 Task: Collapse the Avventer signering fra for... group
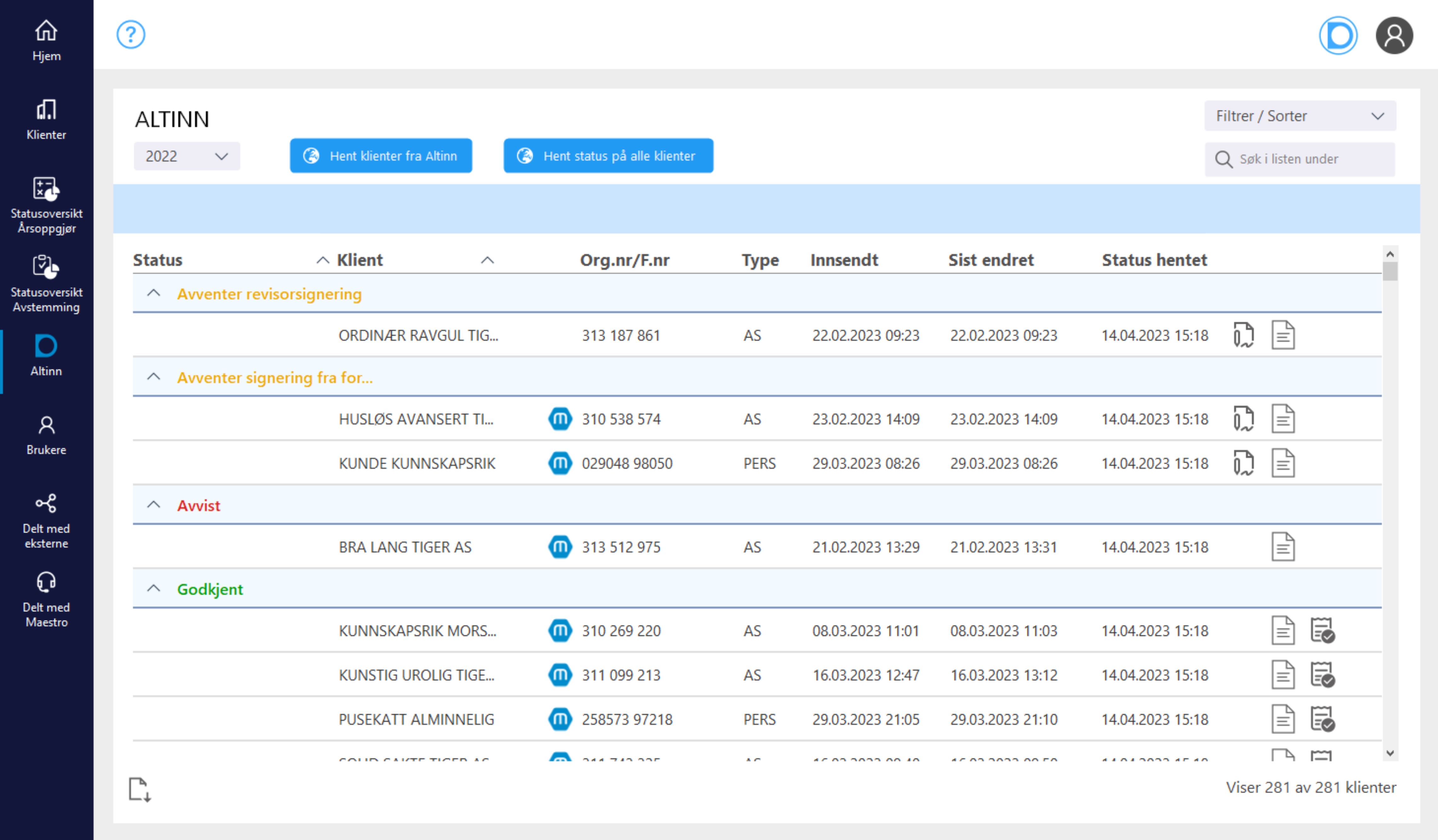(153, 377)
